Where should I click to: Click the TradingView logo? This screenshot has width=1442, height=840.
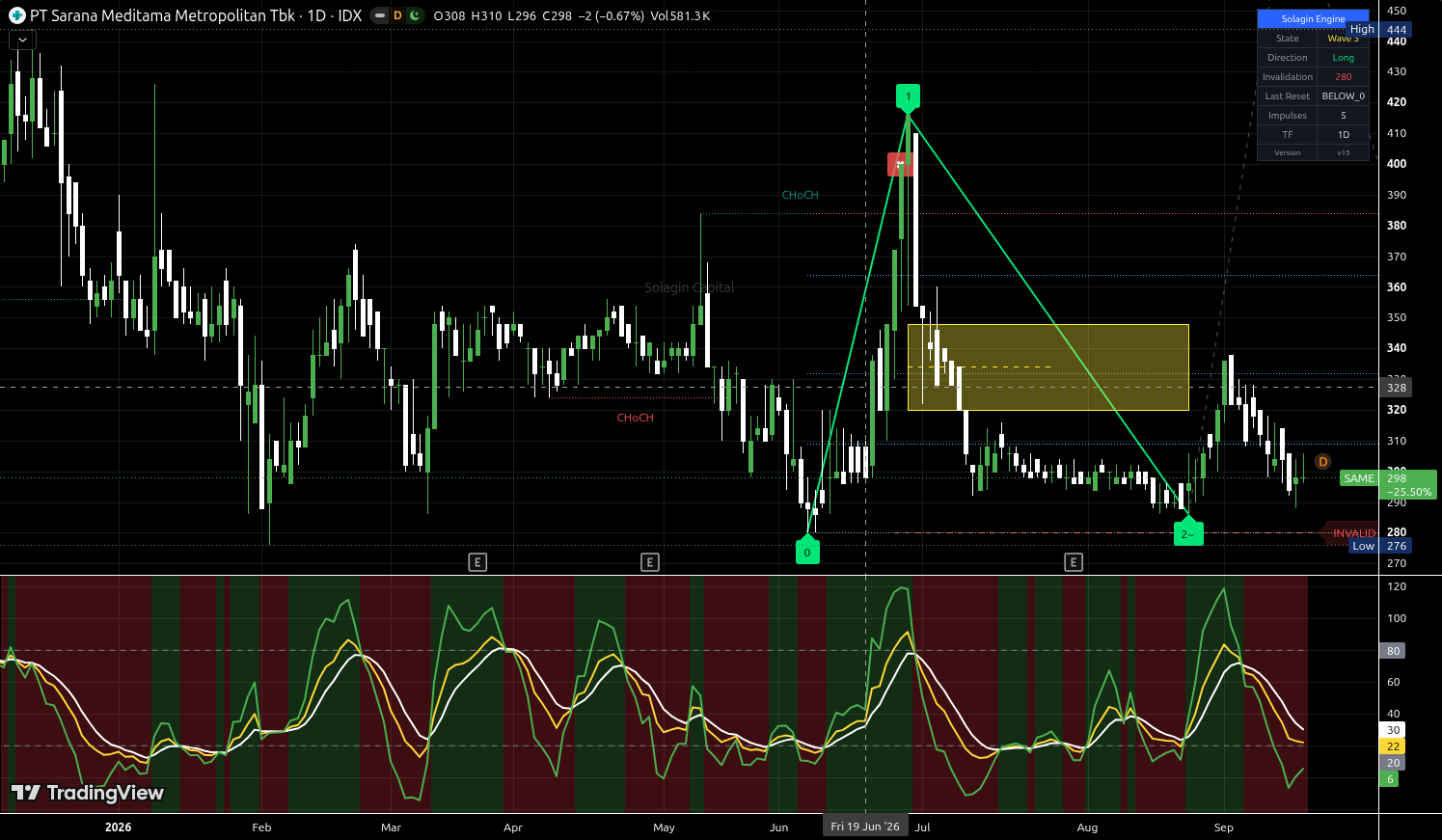coord(87,793)
